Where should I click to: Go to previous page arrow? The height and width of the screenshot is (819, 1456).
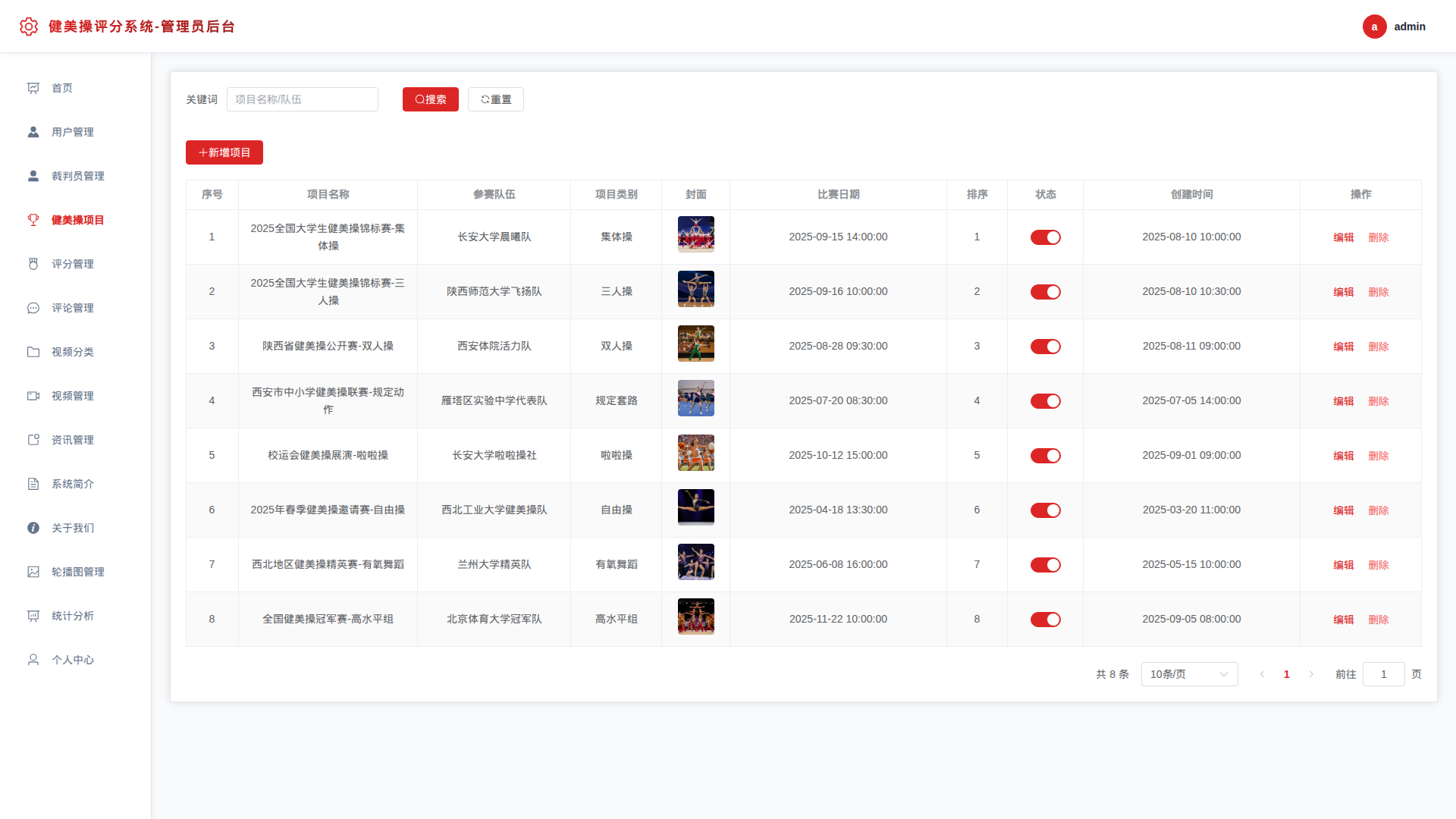(x=1262, y=674)
